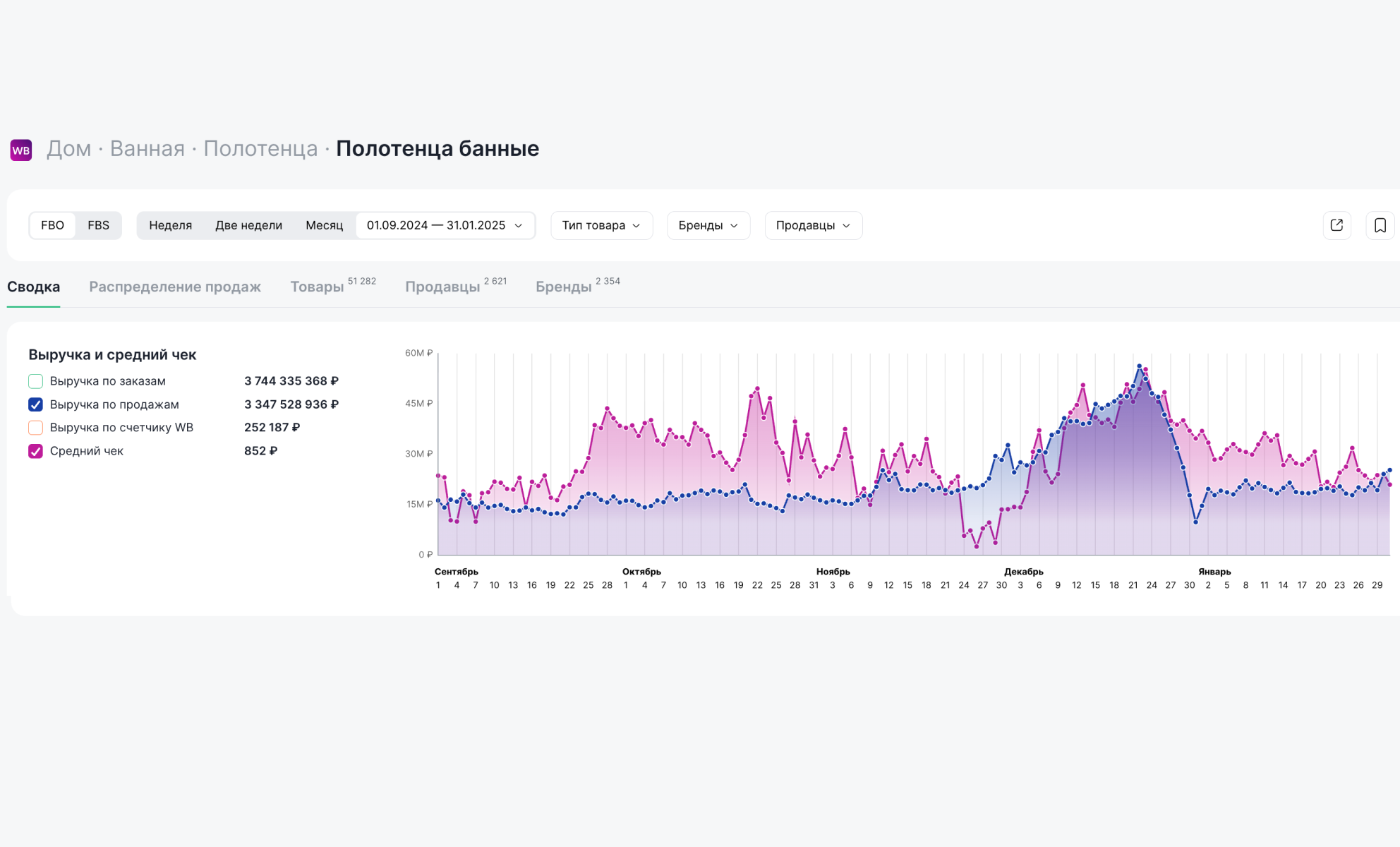Click the bookmark icon button

coord(1380,225)
